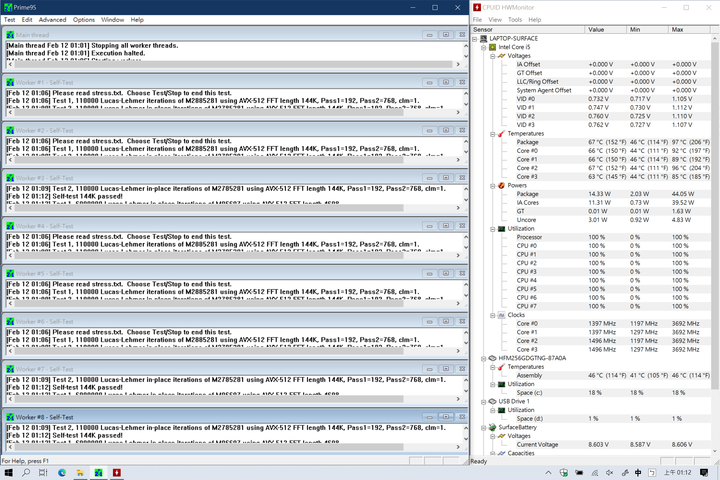Collapse the Intel Core i5 node

tap(484, 47)
